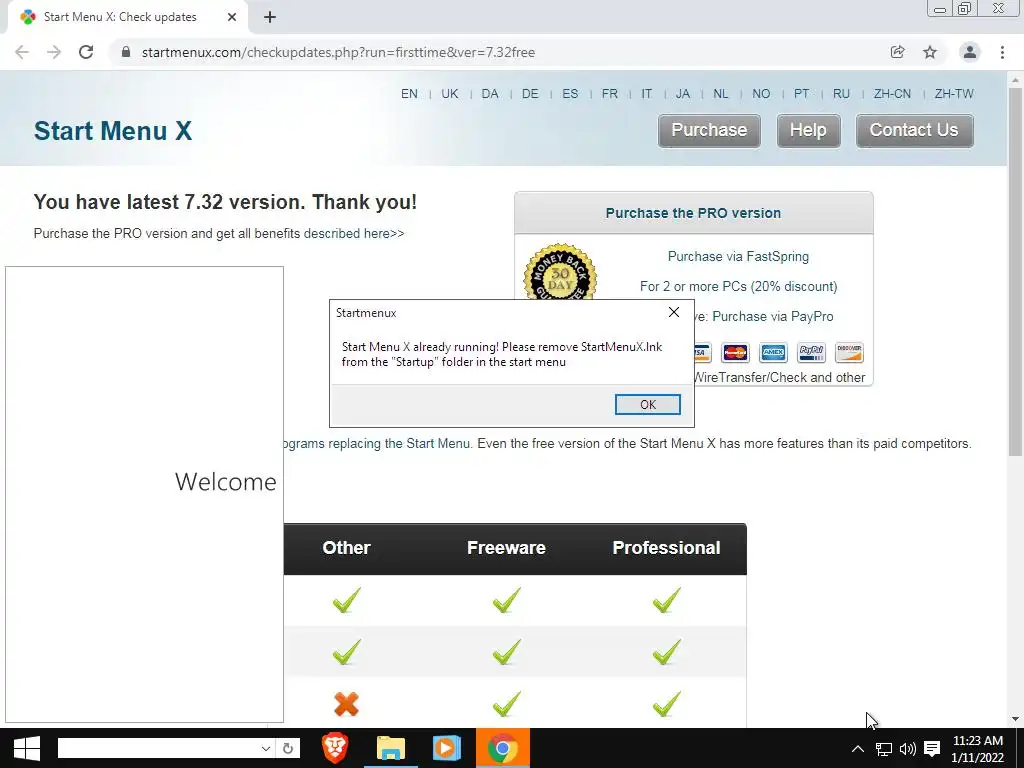Click the taskbar address input field
The image size is (1024, 768).
coord(159,748)
